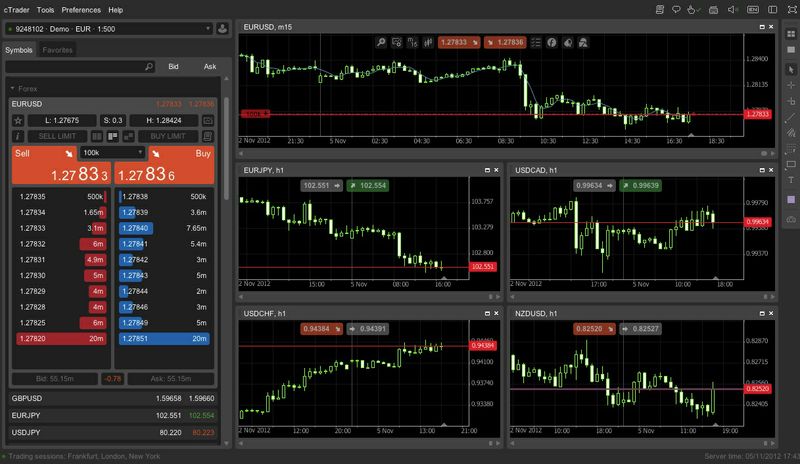This screenshot has width=800, height=464.
Task: Select the trend line drawing tool
Action: (x=791, y=117)
